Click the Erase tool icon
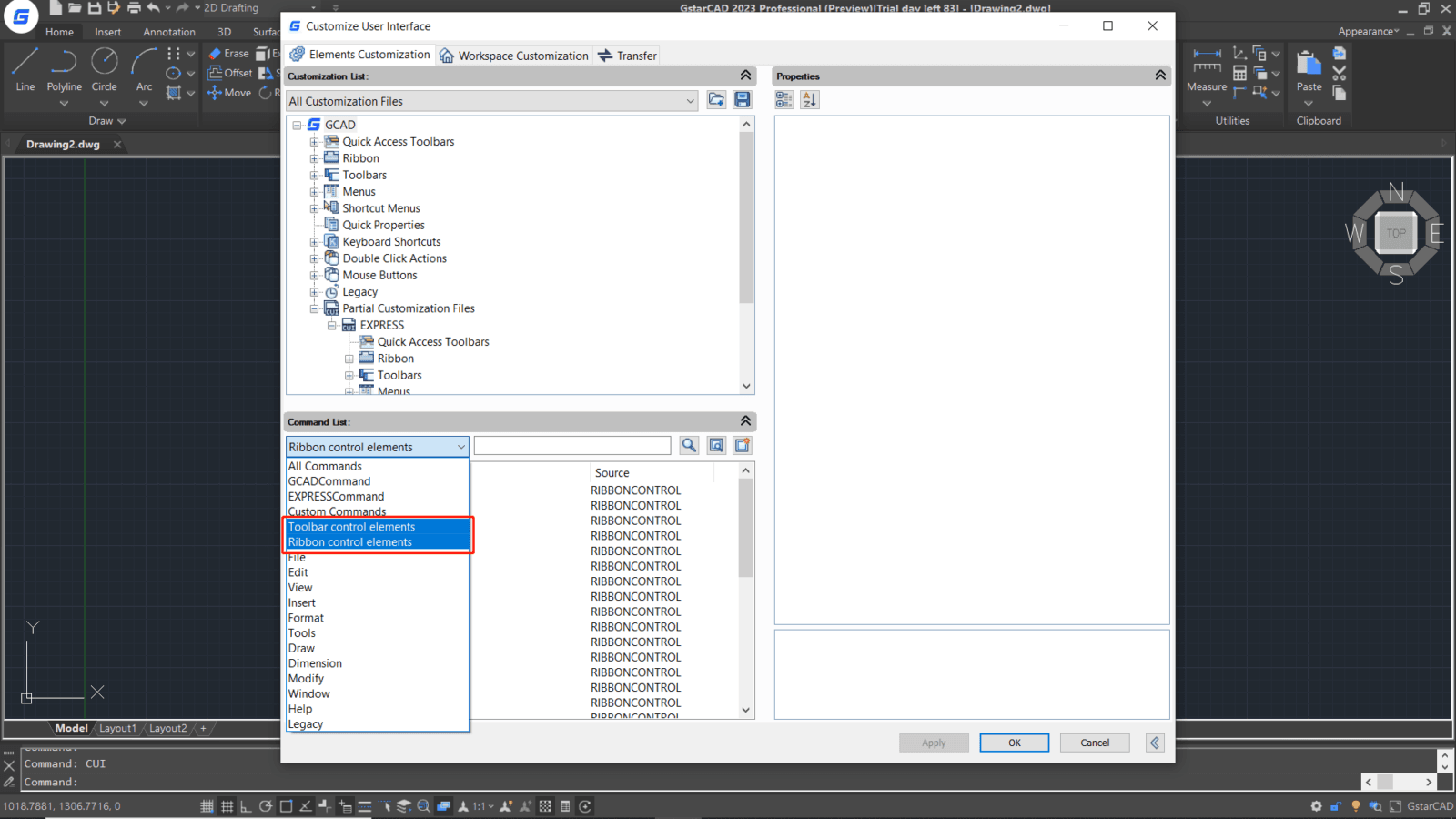 click(x=216, y=53)
